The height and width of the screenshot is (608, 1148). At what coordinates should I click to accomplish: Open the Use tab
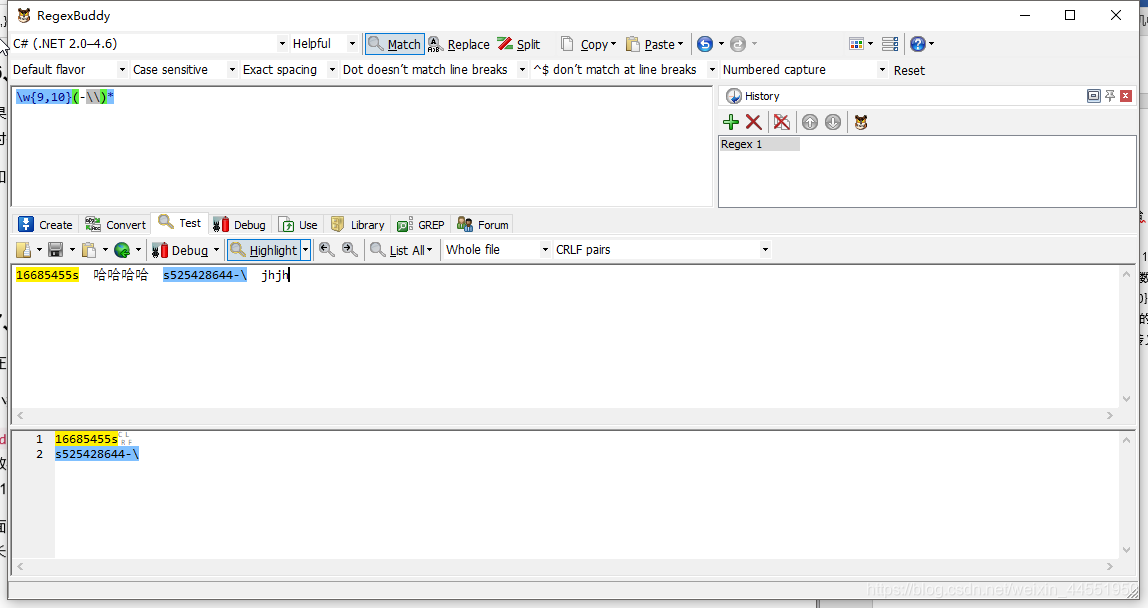tap(299, 225)
